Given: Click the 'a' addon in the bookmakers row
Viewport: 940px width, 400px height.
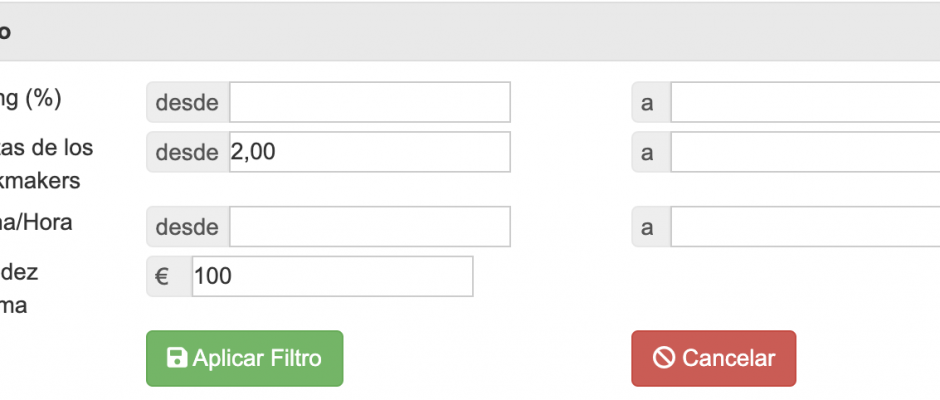Looking at the screenshot, I should (x=648, y=152).
